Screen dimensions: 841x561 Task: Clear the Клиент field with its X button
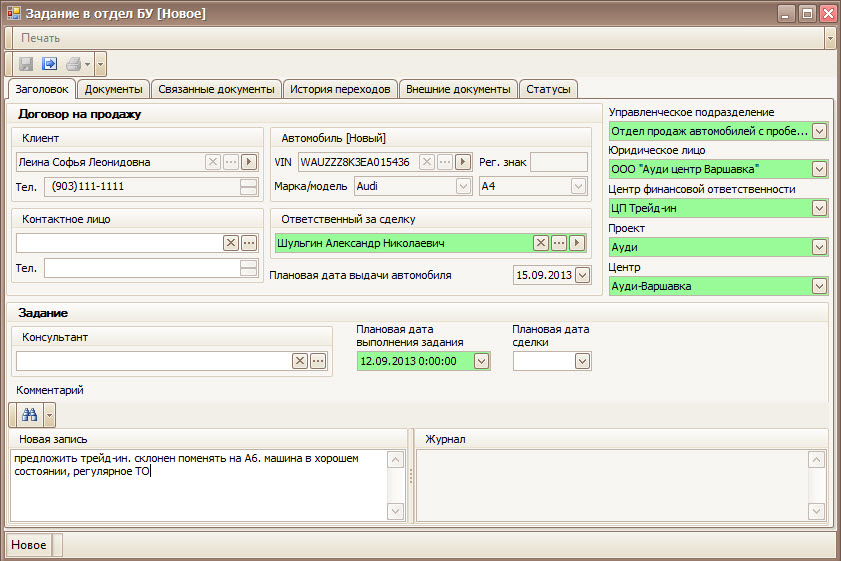214,162
